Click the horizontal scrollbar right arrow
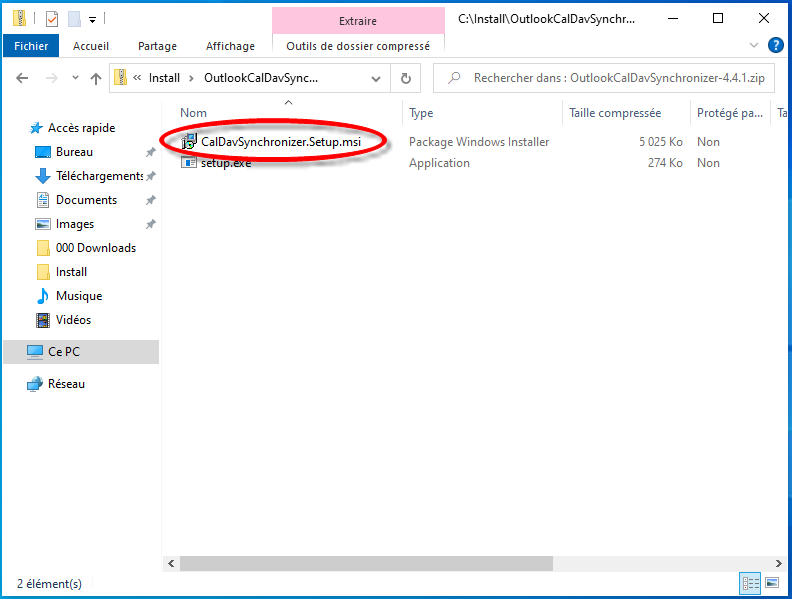Viewport: 792px width, 599px height. click(778, 564)
